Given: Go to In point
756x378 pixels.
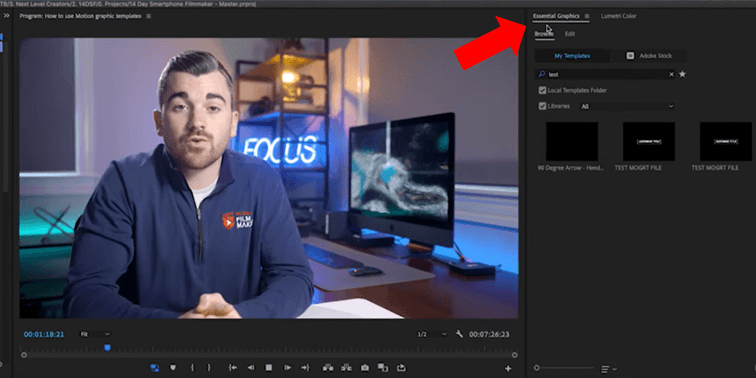Looking at the screenshot, I should pyautogui.click(x=233, y=368).
